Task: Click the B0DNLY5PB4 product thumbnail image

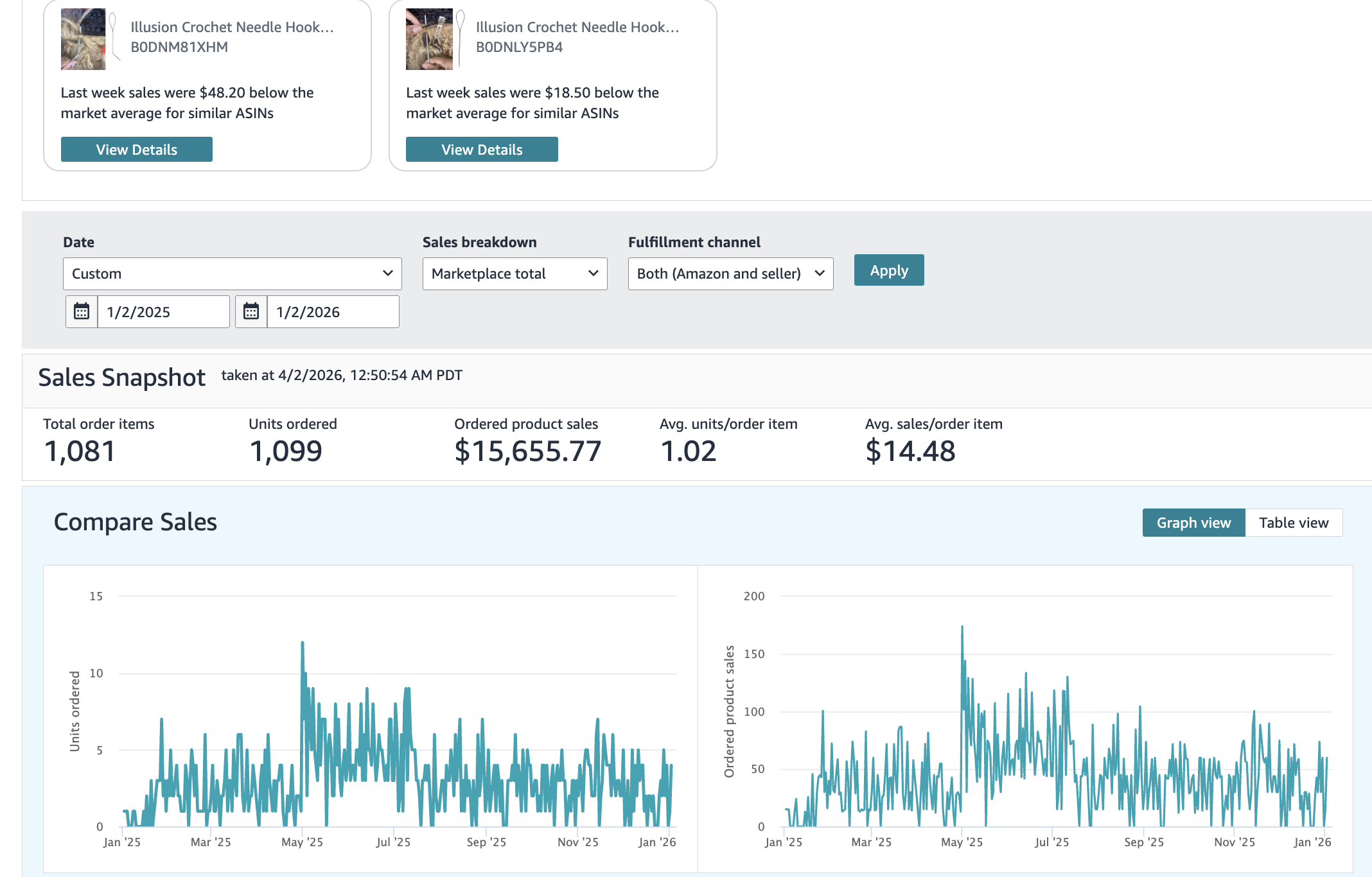Action: click(x=429, y=39)
